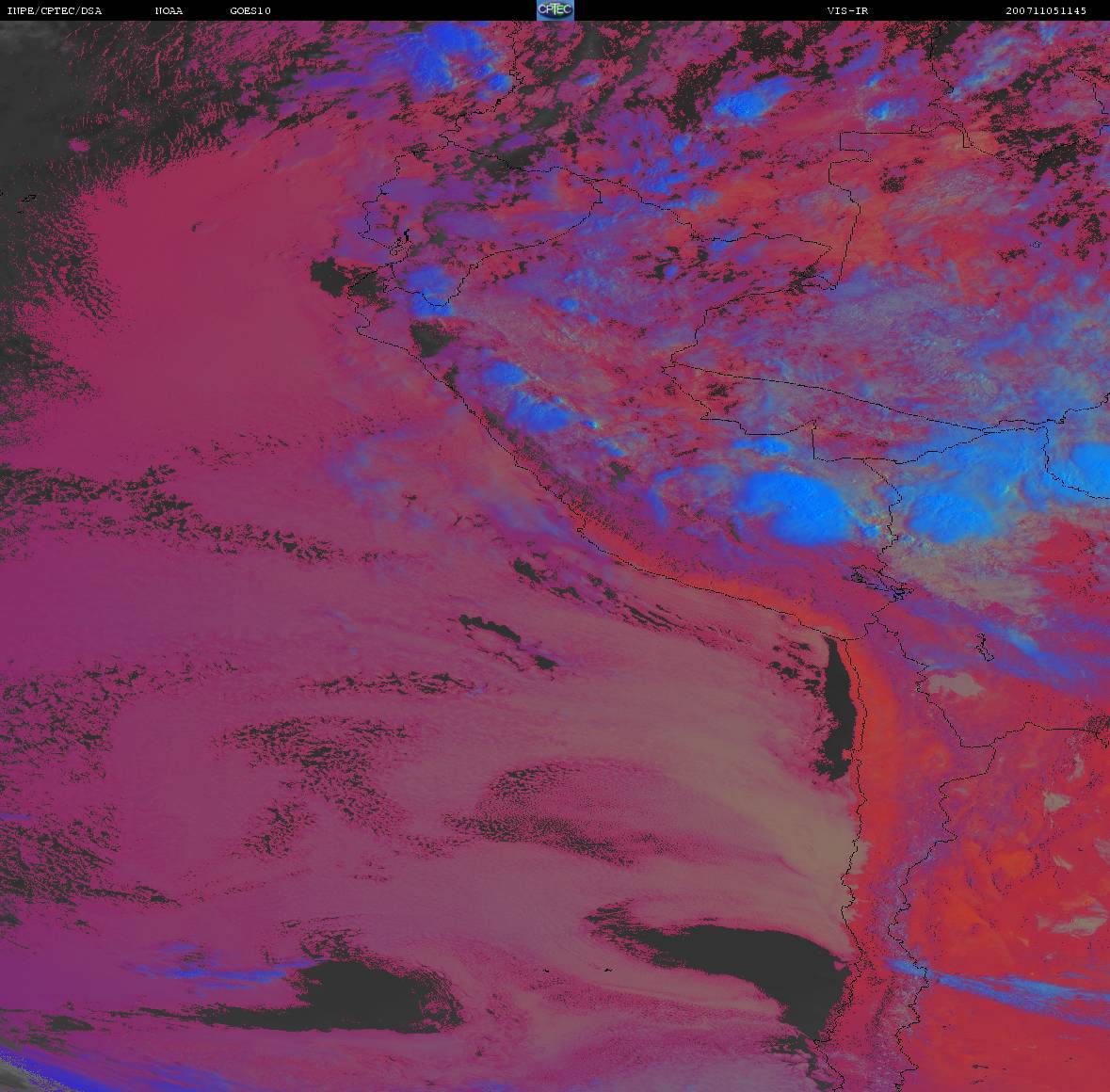Click the 'GOES10' satellite label

(x=250, y=10)
